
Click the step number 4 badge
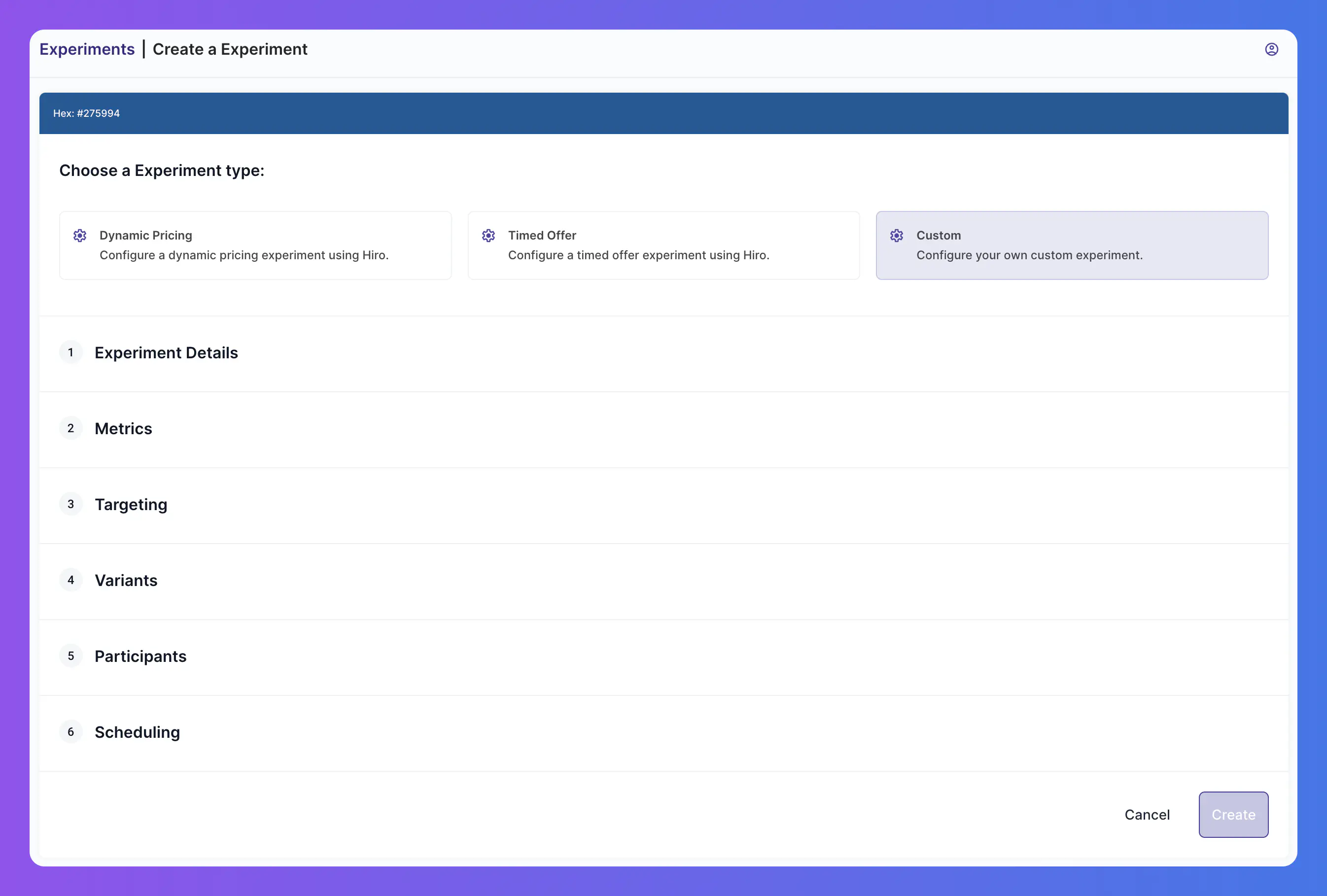coord(71,580)
